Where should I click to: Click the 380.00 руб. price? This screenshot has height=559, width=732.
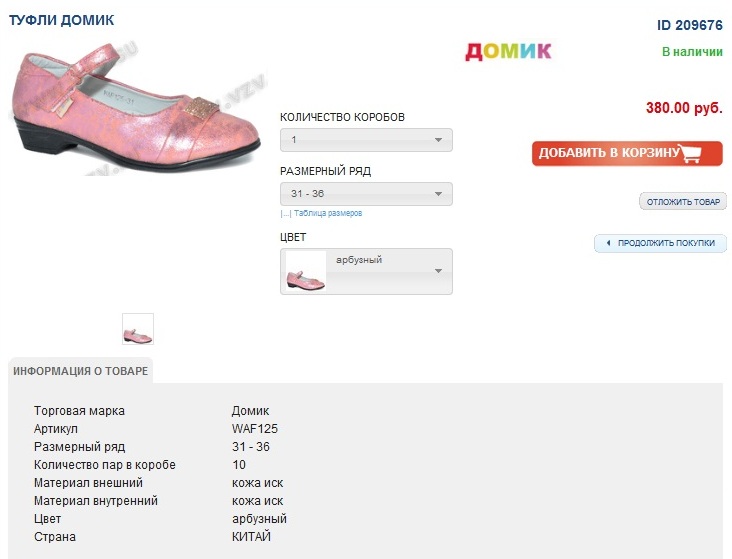(x=683, y=108)
